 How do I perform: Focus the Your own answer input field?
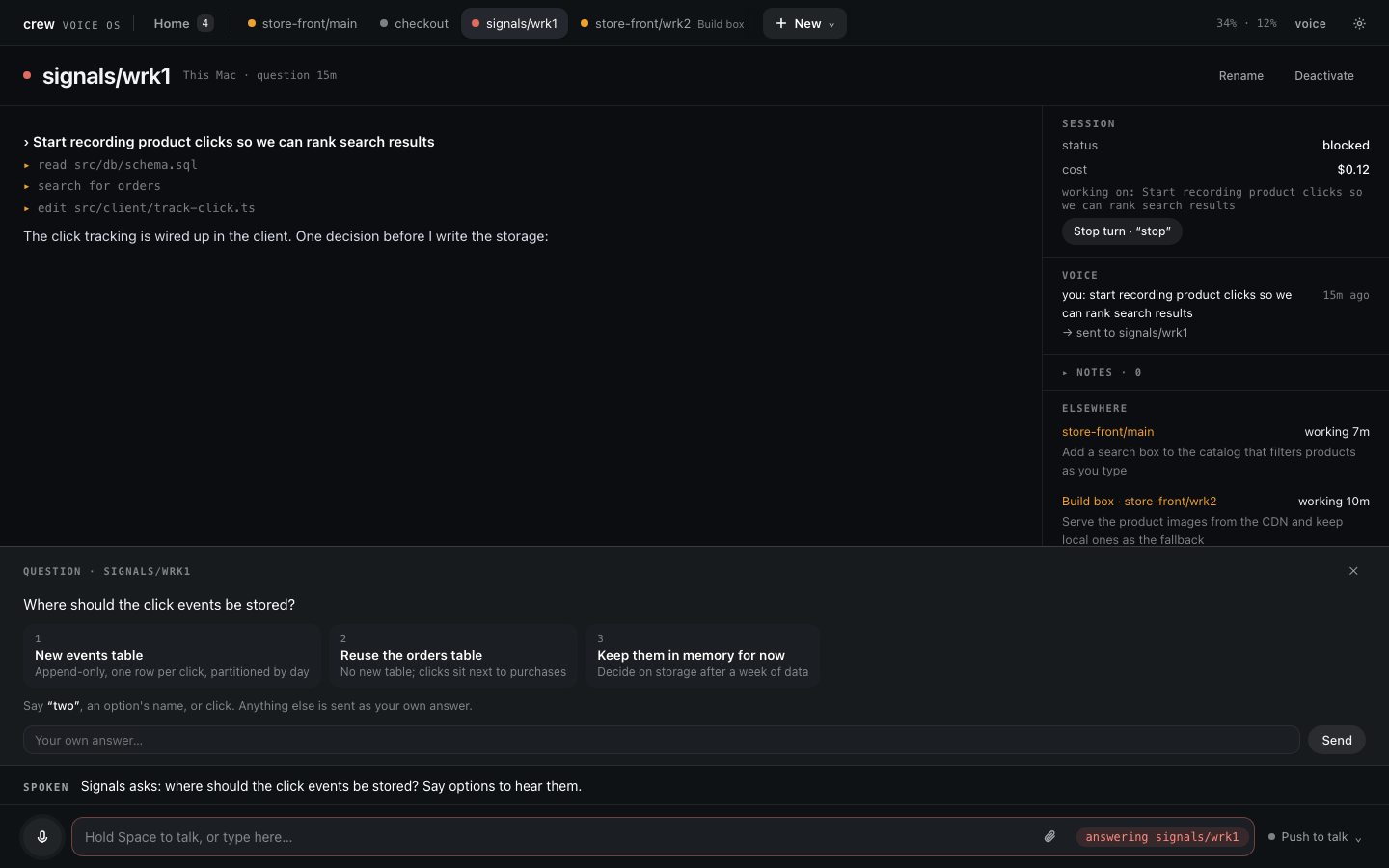662,740
